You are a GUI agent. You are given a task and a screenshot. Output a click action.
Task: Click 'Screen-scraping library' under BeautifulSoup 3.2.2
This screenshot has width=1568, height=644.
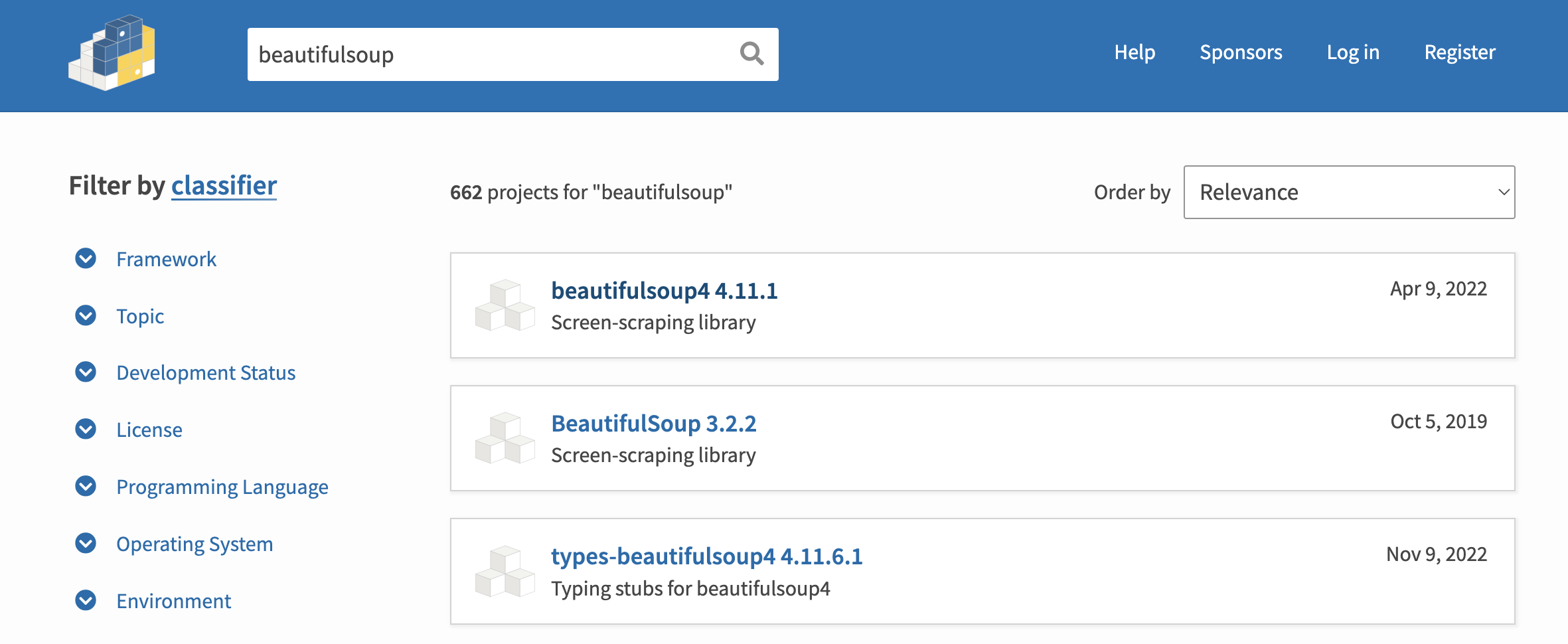653,455
